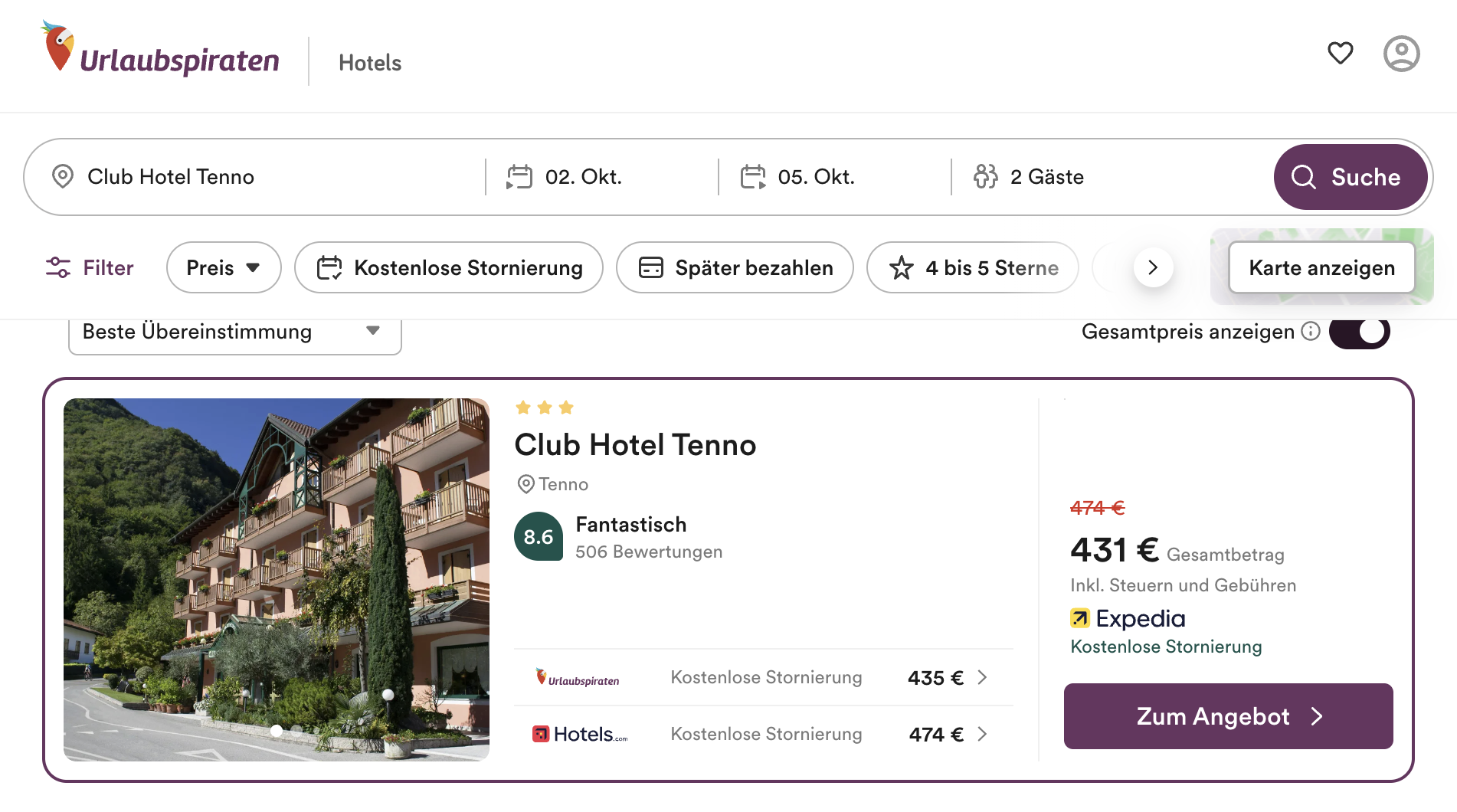The width and height of the screenshot is (1457, 812).
Task: Toggle the Später bezahlen filter chip
Action: pyautogui.click(x=735, y=267)
